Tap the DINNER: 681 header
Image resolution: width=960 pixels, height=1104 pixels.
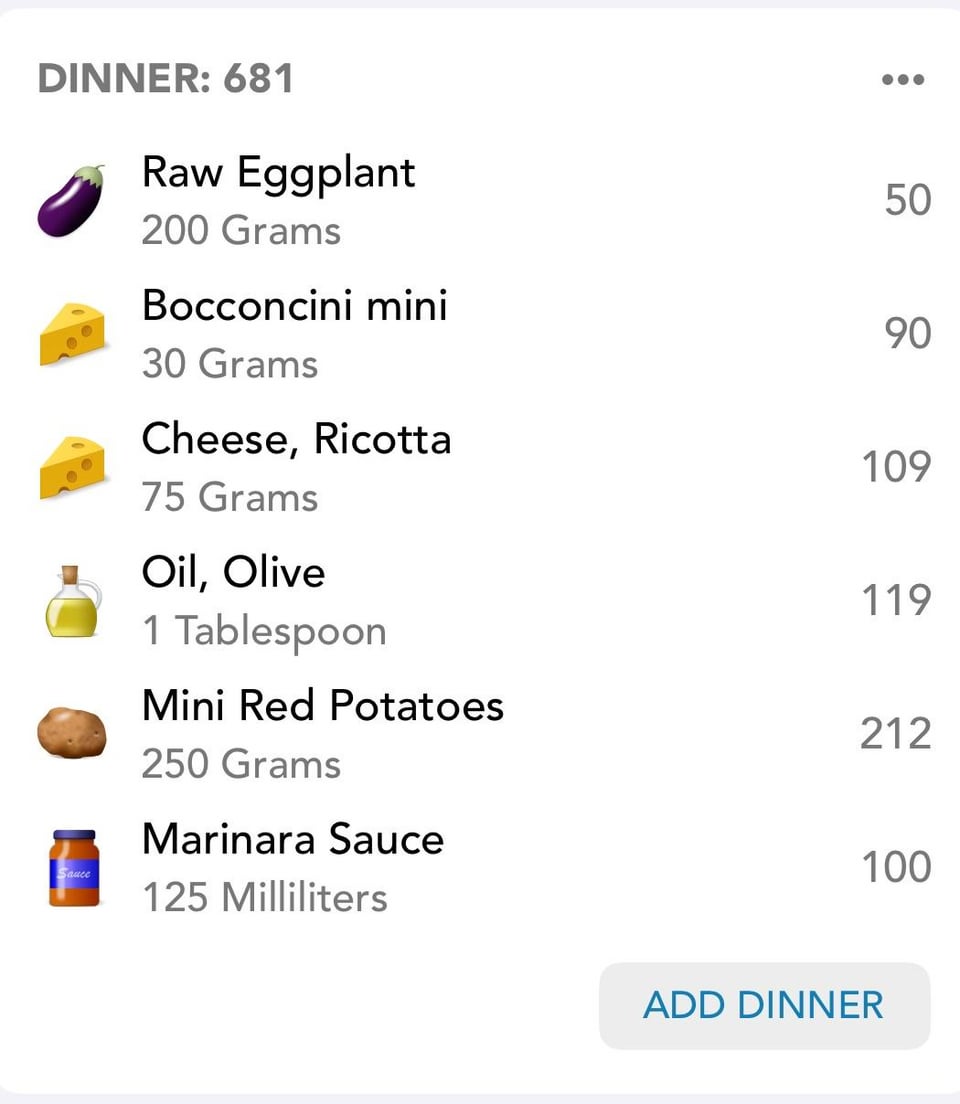click(x=166, y=78)
